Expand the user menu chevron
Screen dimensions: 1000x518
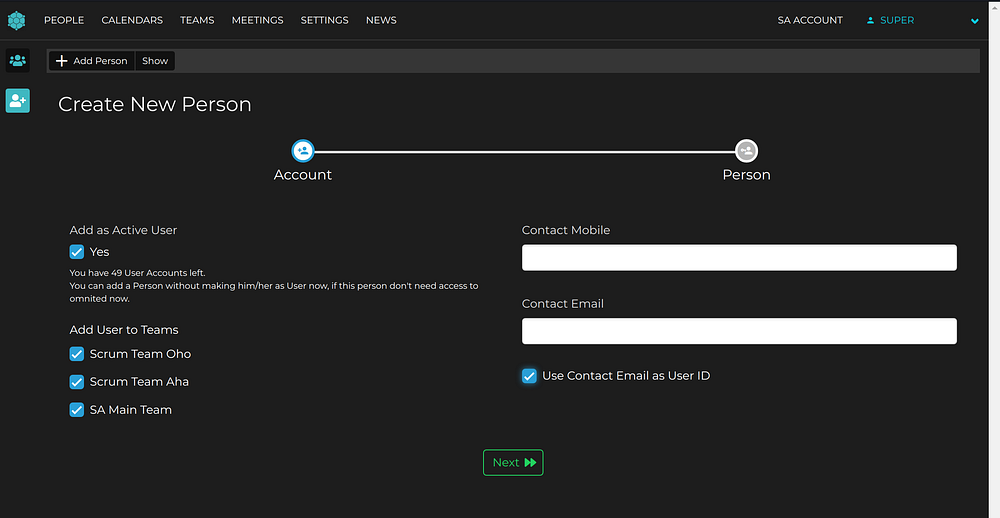(x=974, y=21)
